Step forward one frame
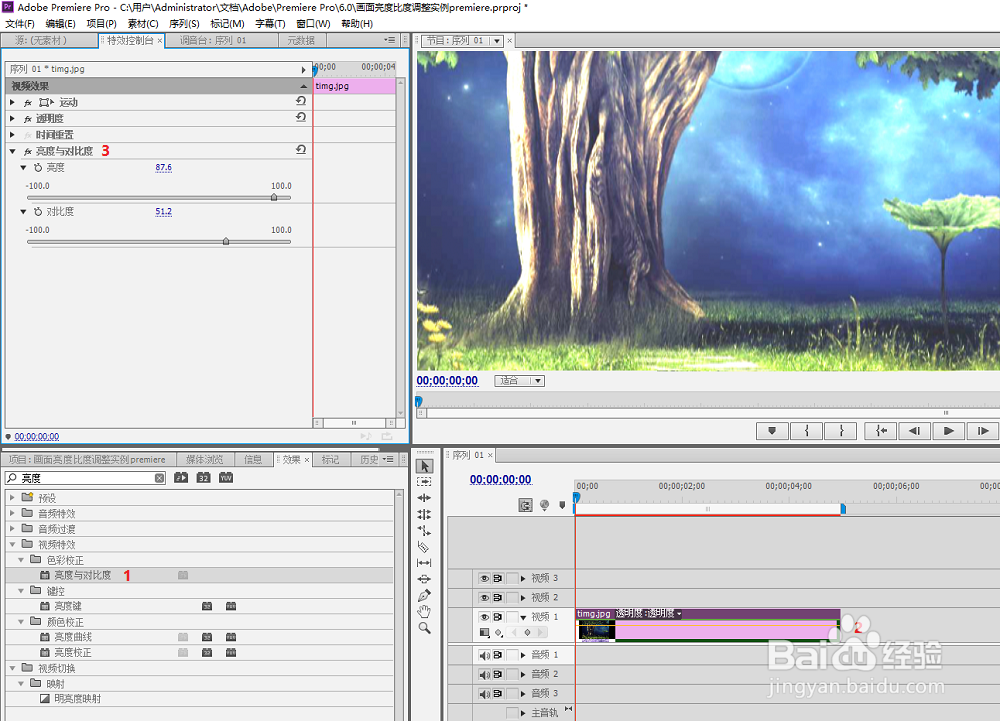The image size is (1000, 721). coord(983,431)
